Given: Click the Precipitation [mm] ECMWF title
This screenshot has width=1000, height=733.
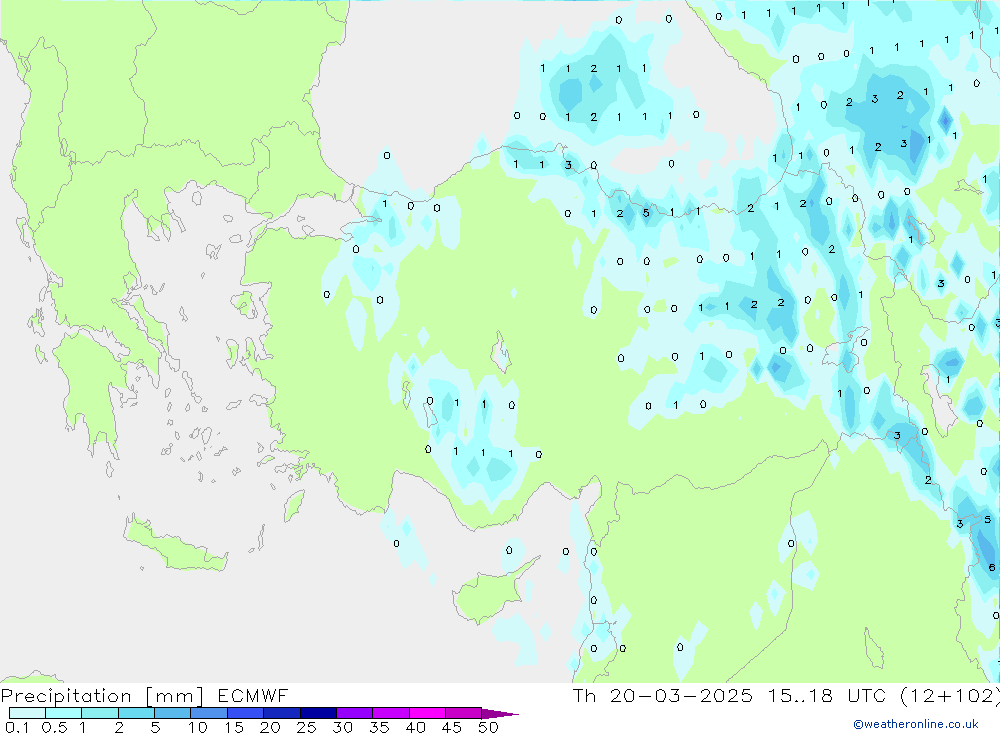Looking at the screenshot, I should (x=145, y=695).
